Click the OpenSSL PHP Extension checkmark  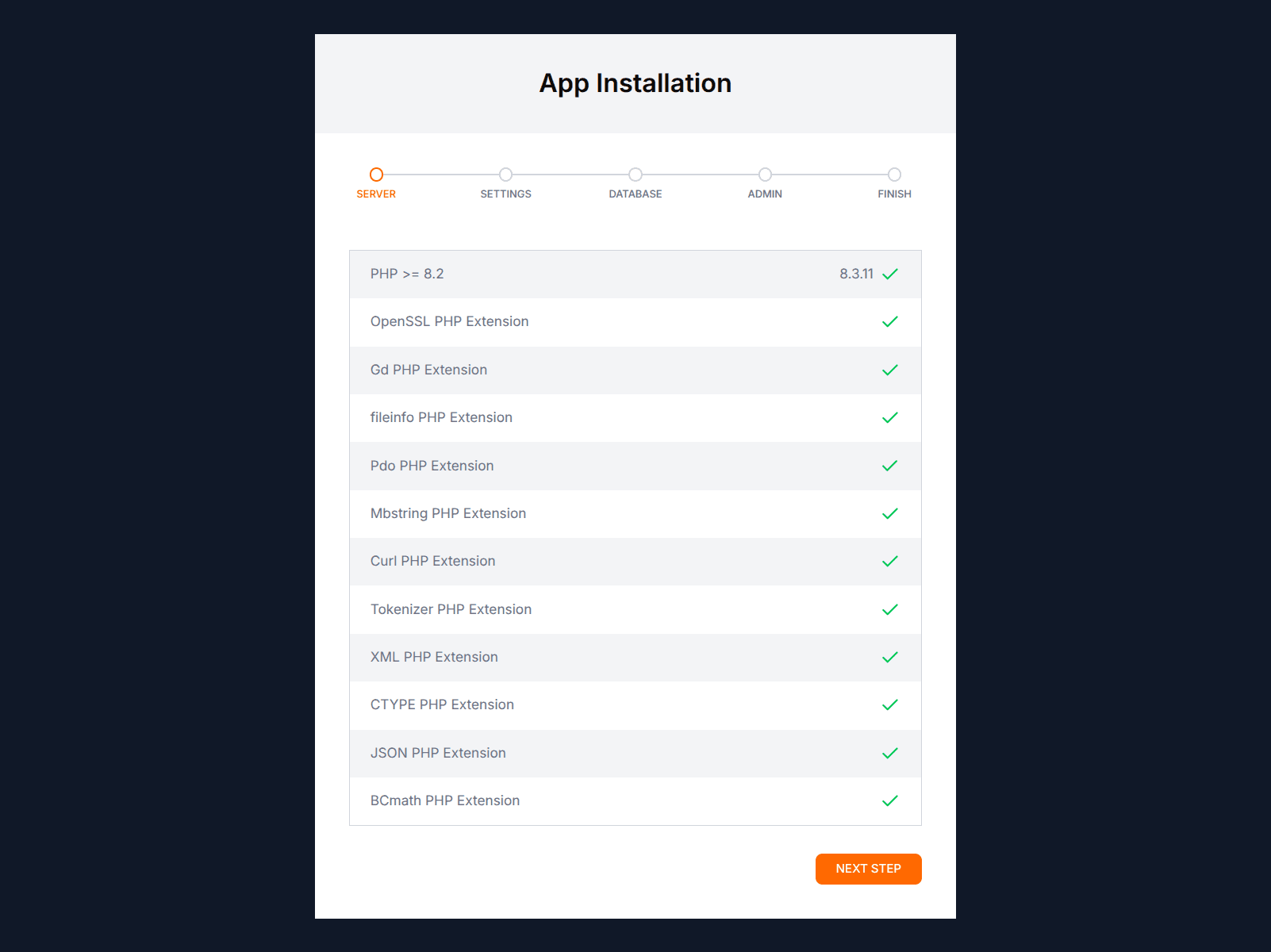890,322
